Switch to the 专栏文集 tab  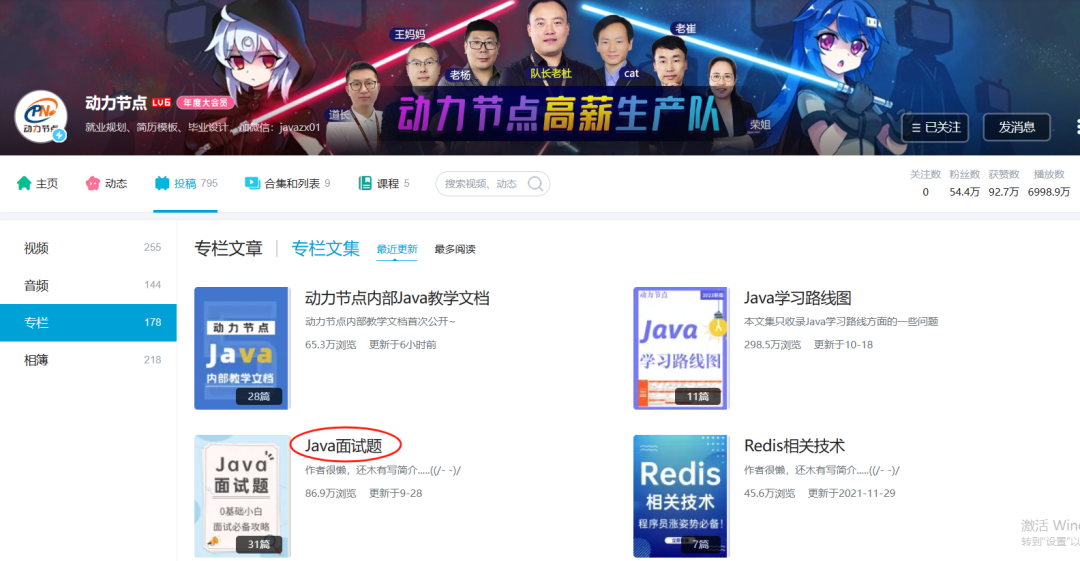pos(325,248)
